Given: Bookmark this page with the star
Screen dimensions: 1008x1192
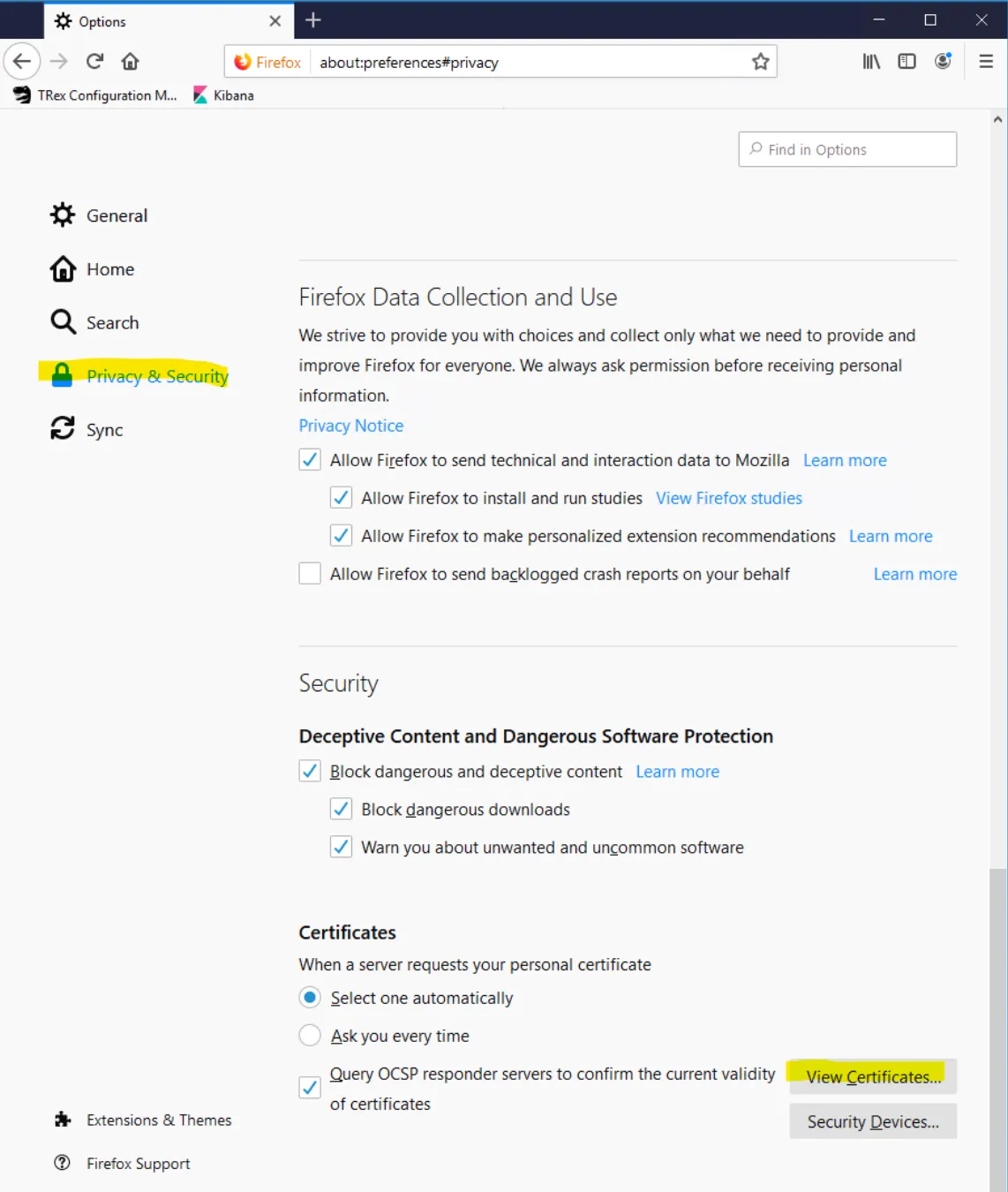Looking at the screenshot, I should (x=761, y=62).
